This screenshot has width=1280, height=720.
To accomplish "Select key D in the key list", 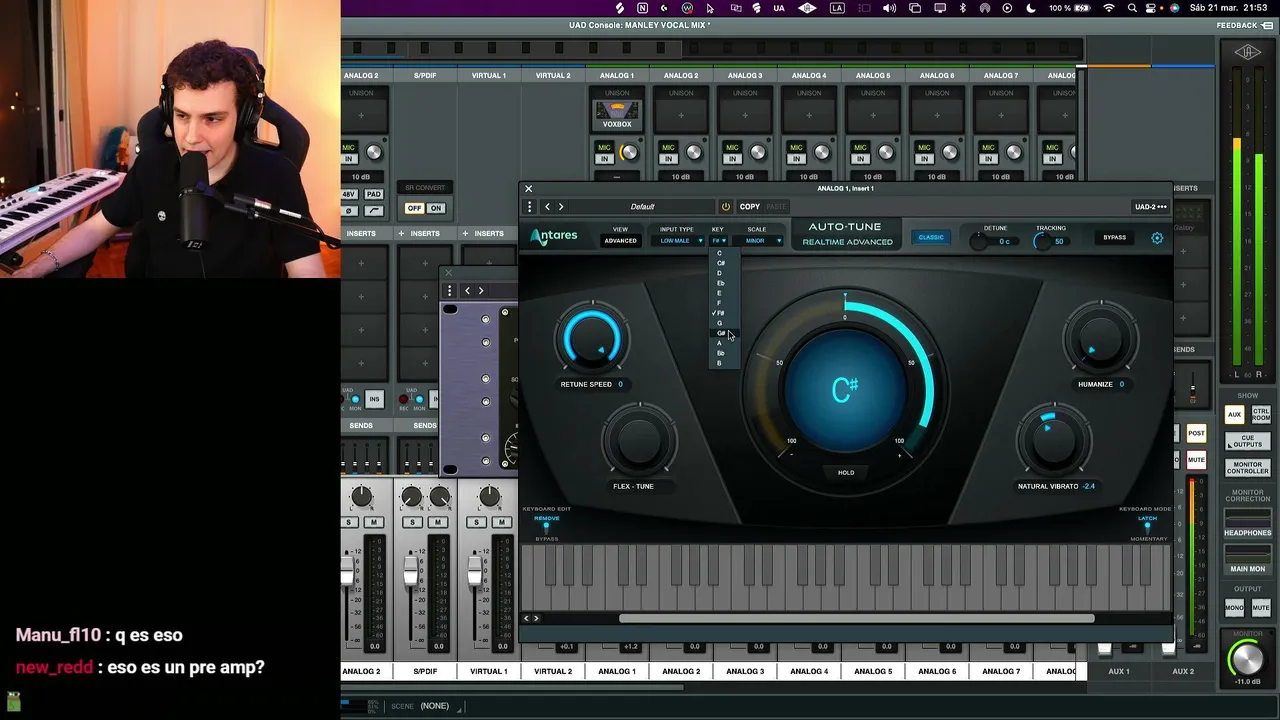I will click(719, 273).
